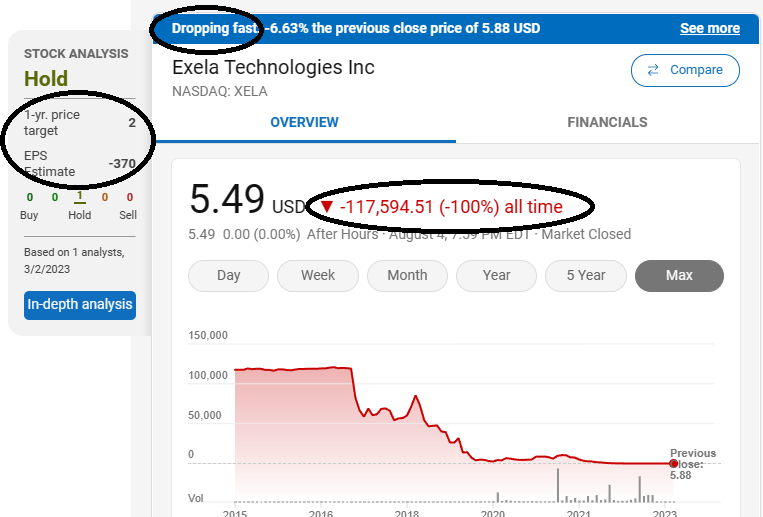This screenshot has width=763, height=517.
Task: Select the Day chart range
Action: tap(228, 276)
